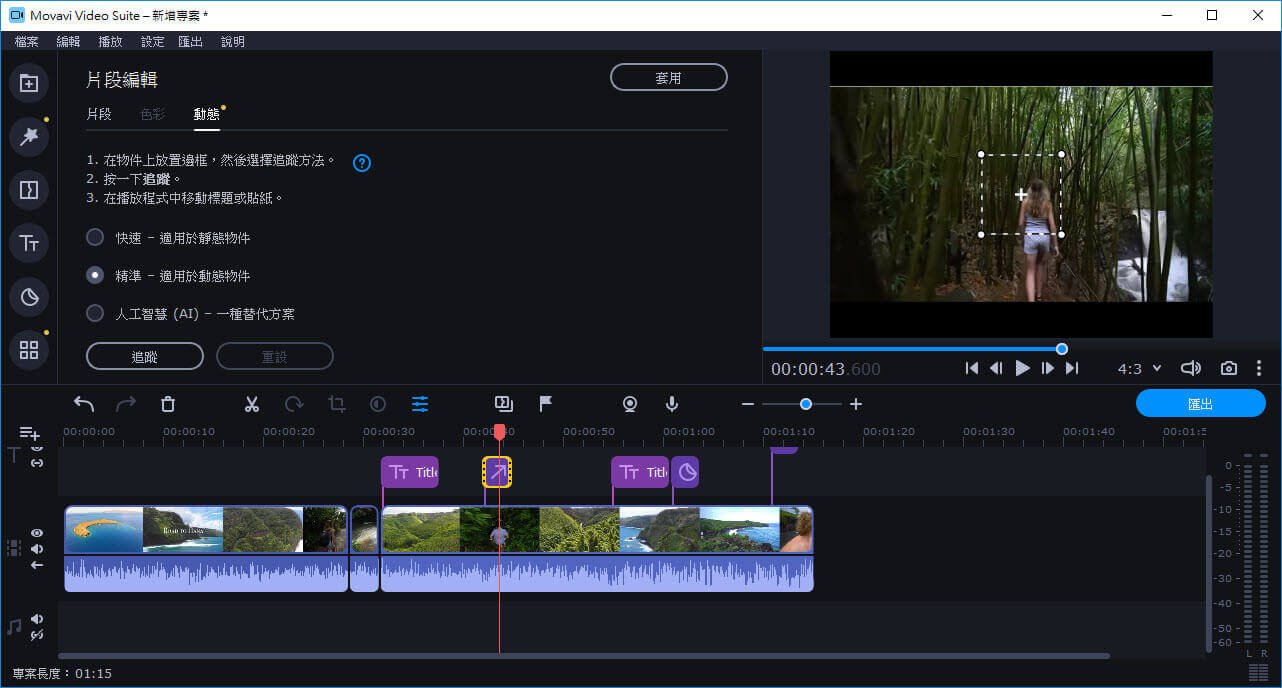This screenshot has width=1282, height=688.
Task: Add a new track to timeline
Action: point(30,433)
